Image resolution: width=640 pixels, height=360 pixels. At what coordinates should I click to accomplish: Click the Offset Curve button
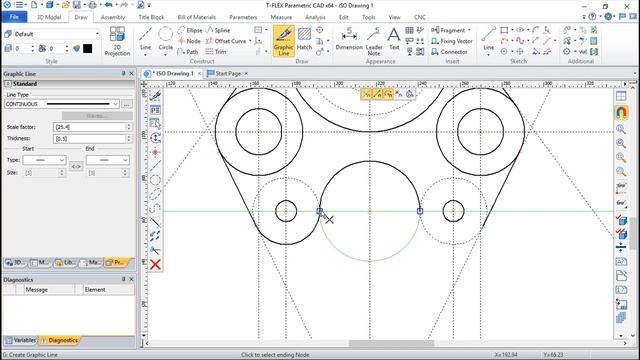[x=226, y=41]
